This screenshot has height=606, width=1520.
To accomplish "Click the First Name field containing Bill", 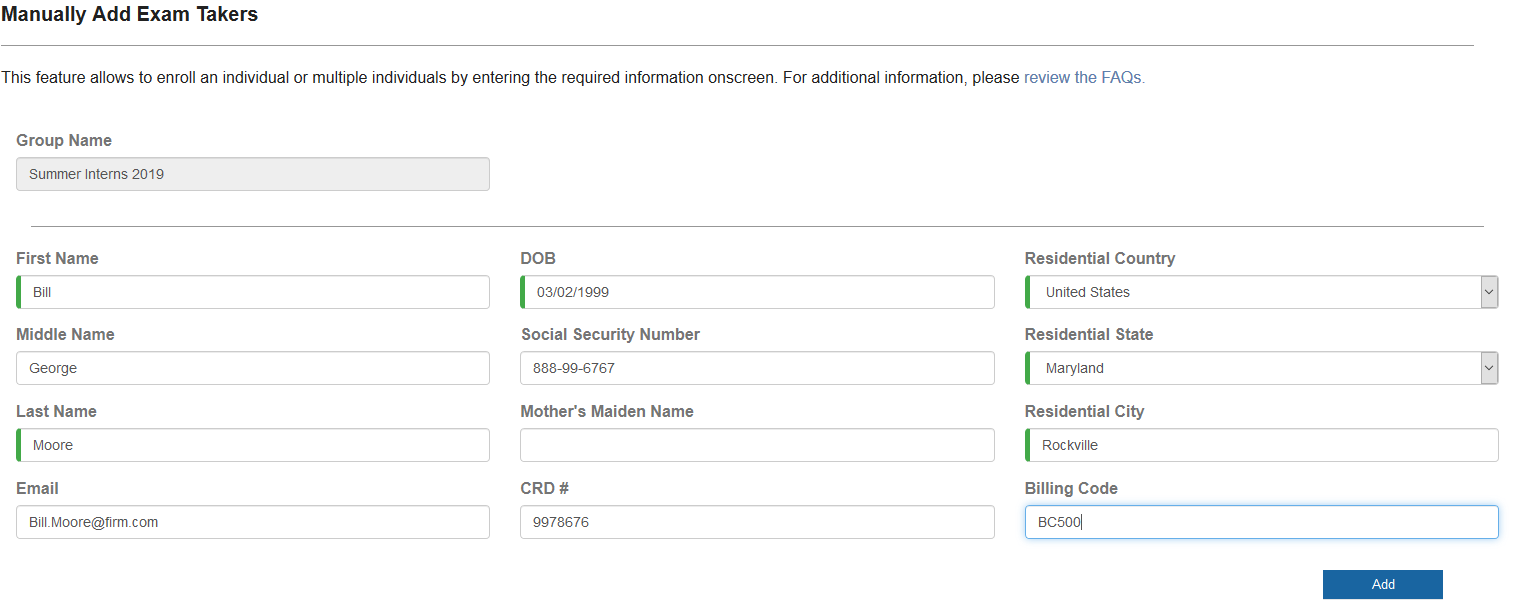I will point(254,292).
